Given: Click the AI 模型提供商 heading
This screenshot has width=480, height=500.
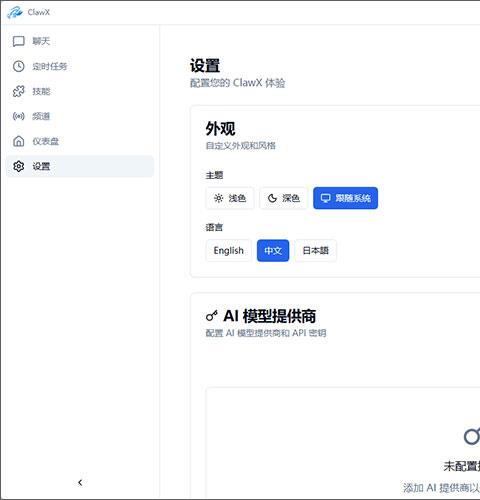Looking at the screenshot, I should coord(270,316).
